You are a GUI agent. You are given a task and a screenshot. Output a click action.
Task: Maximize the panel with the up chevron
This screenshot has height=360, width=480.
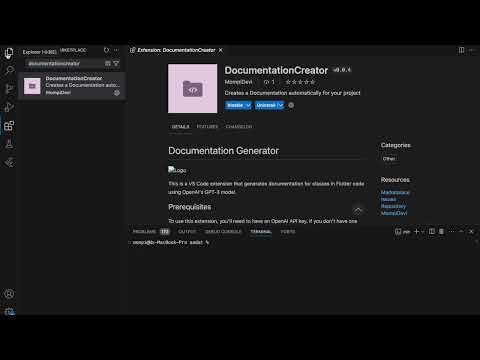click(461, 231)
